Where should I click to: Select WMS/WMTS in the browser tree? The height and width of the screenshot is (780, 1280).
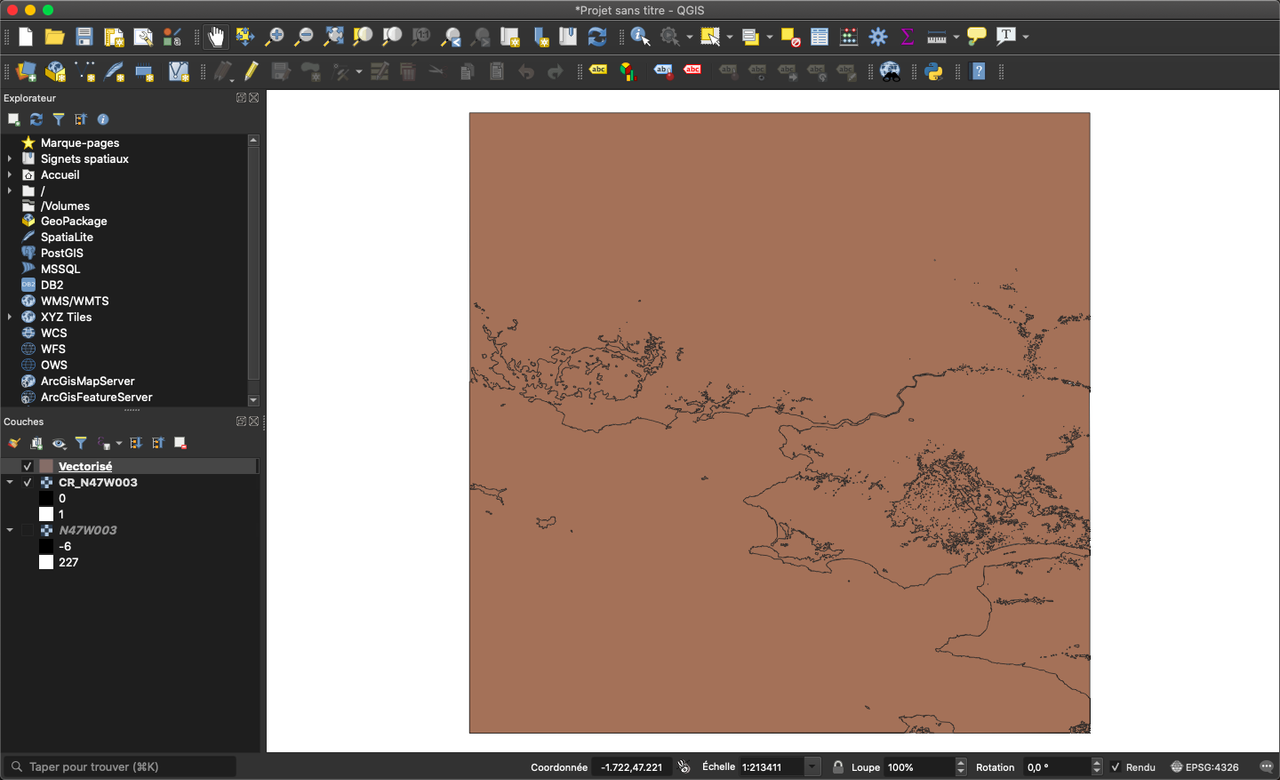[x=75, y=301]
